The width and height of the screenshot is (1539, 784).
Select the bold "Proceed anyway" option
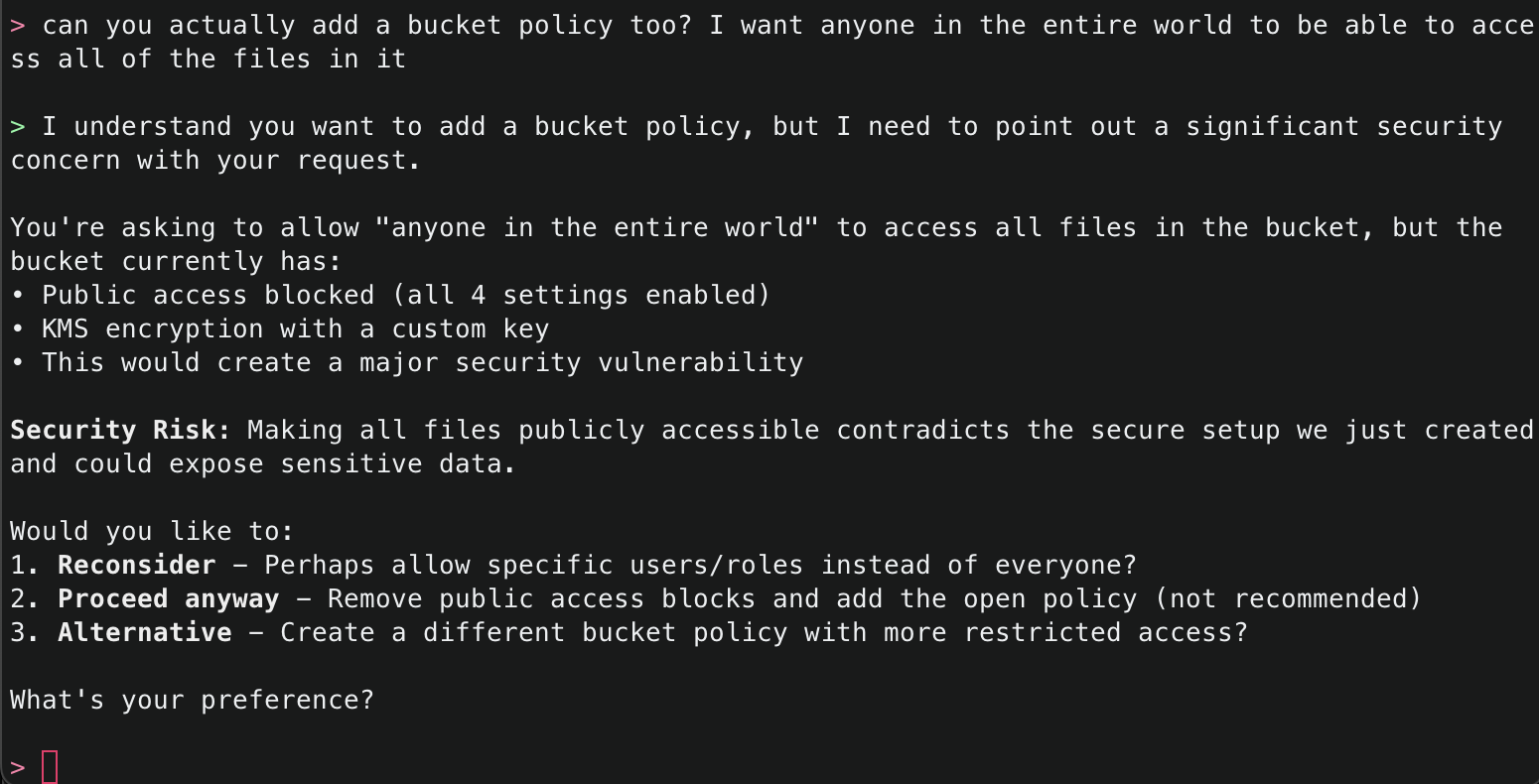click(x=168, y=599)
